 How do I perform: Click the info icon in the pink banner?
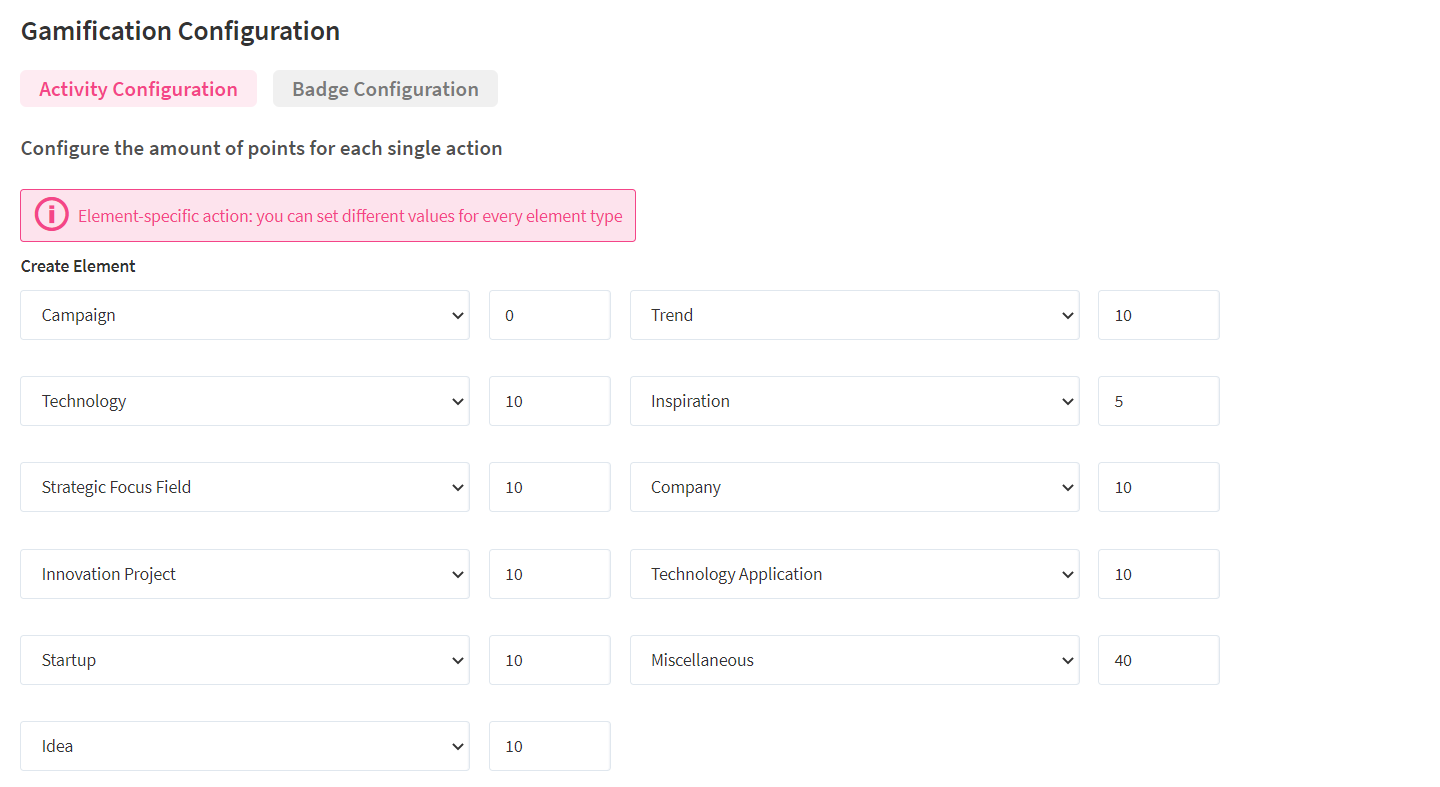(52, 215)
